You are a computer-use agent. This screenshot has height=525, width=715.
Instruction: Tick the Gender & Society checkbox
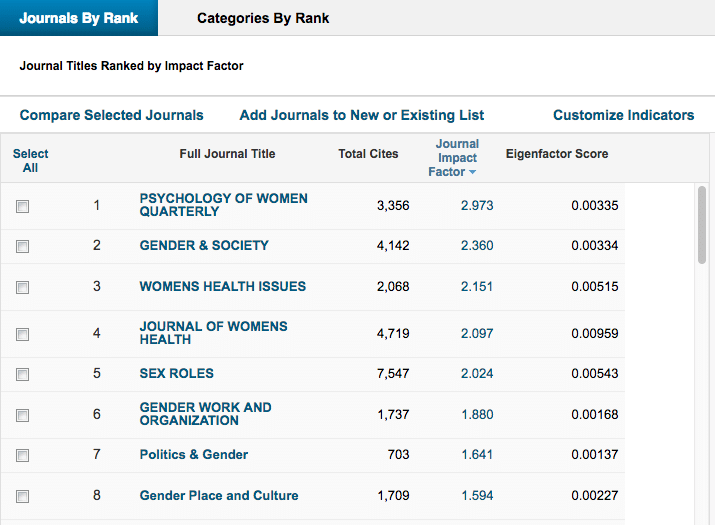23,246
